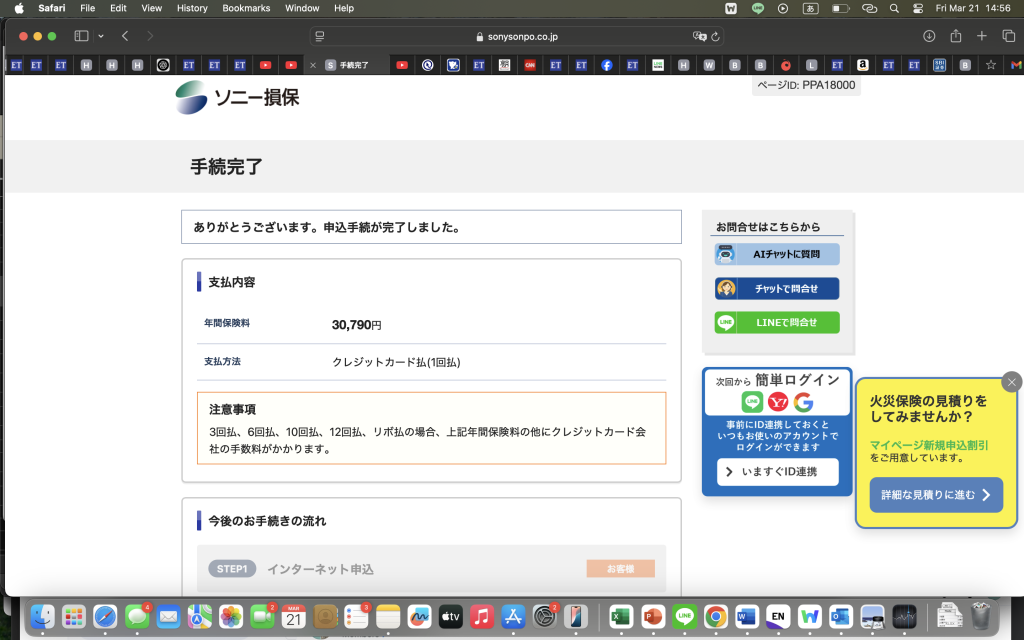Click the いますぐID連携 link
The width and height of the screenshot is (1024, 640).
click(777, 472)
